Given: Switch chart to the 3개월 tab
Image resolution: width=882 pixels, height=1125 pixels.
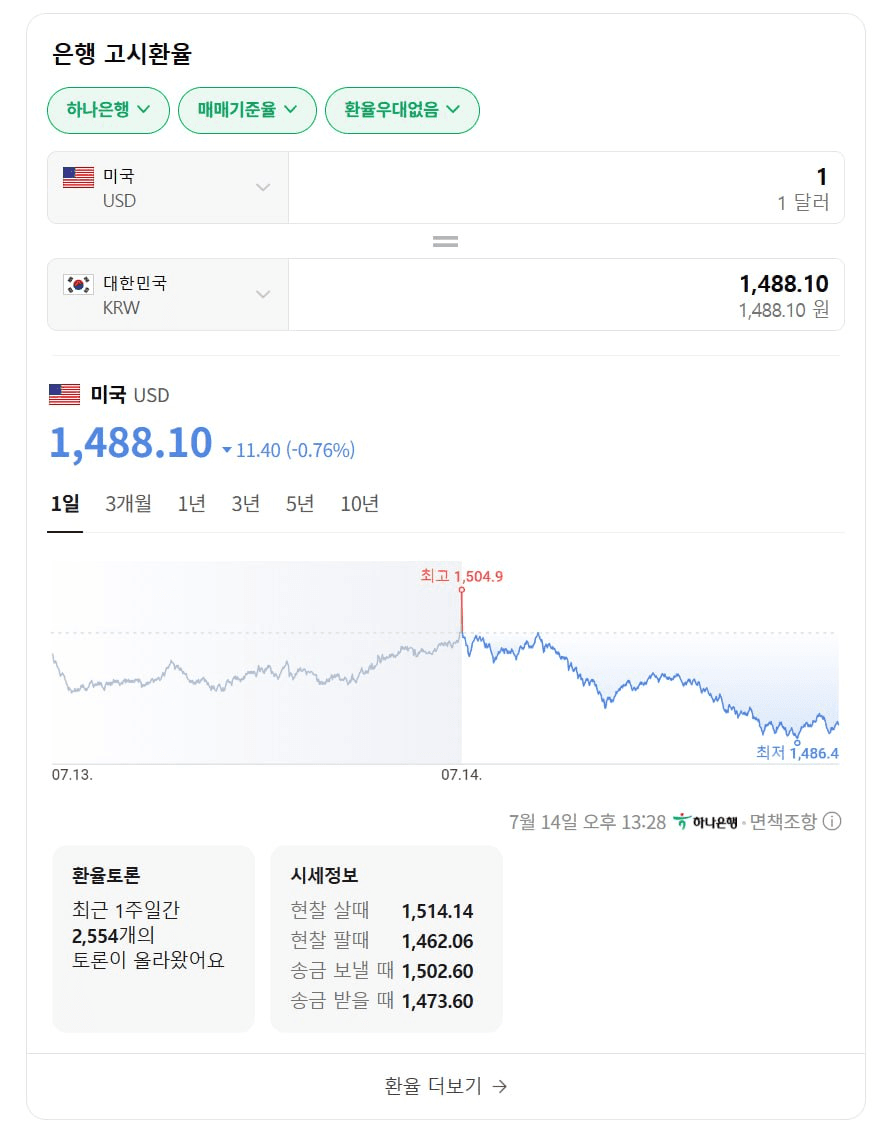Looking at the screenshot, I should pos(128,504).
